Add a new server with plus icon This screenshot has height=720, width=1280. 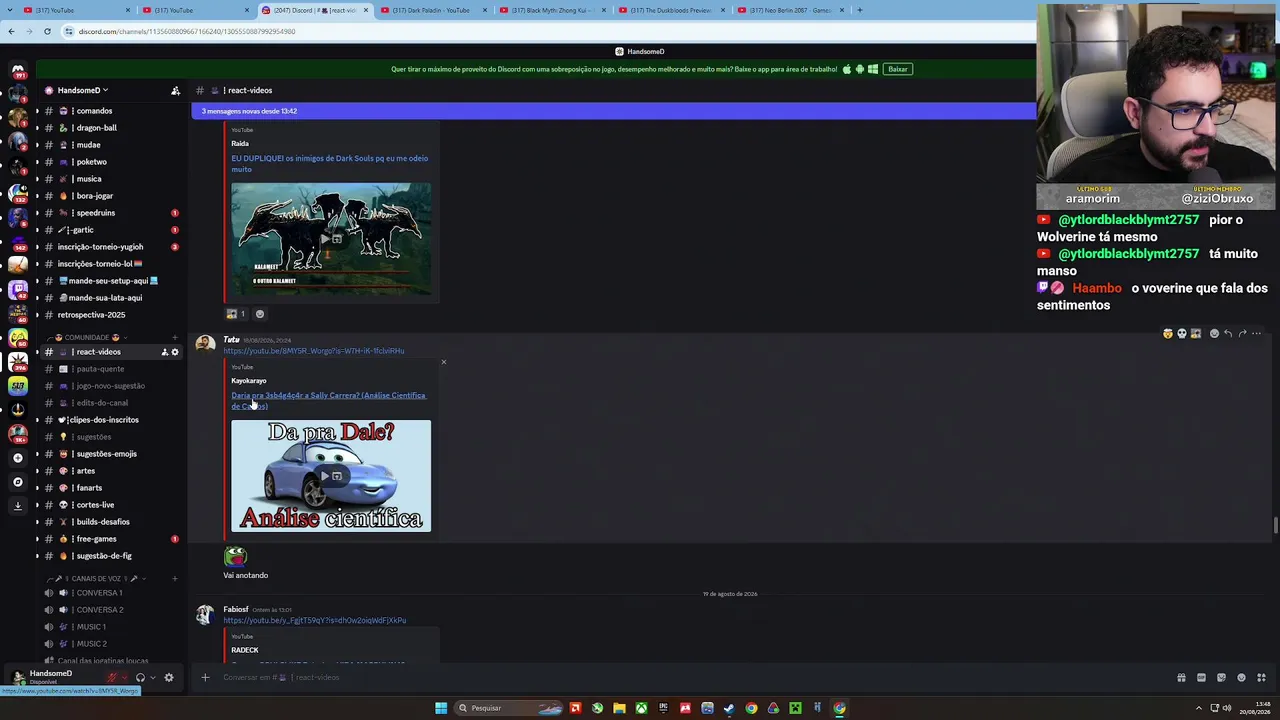point(18,457)
